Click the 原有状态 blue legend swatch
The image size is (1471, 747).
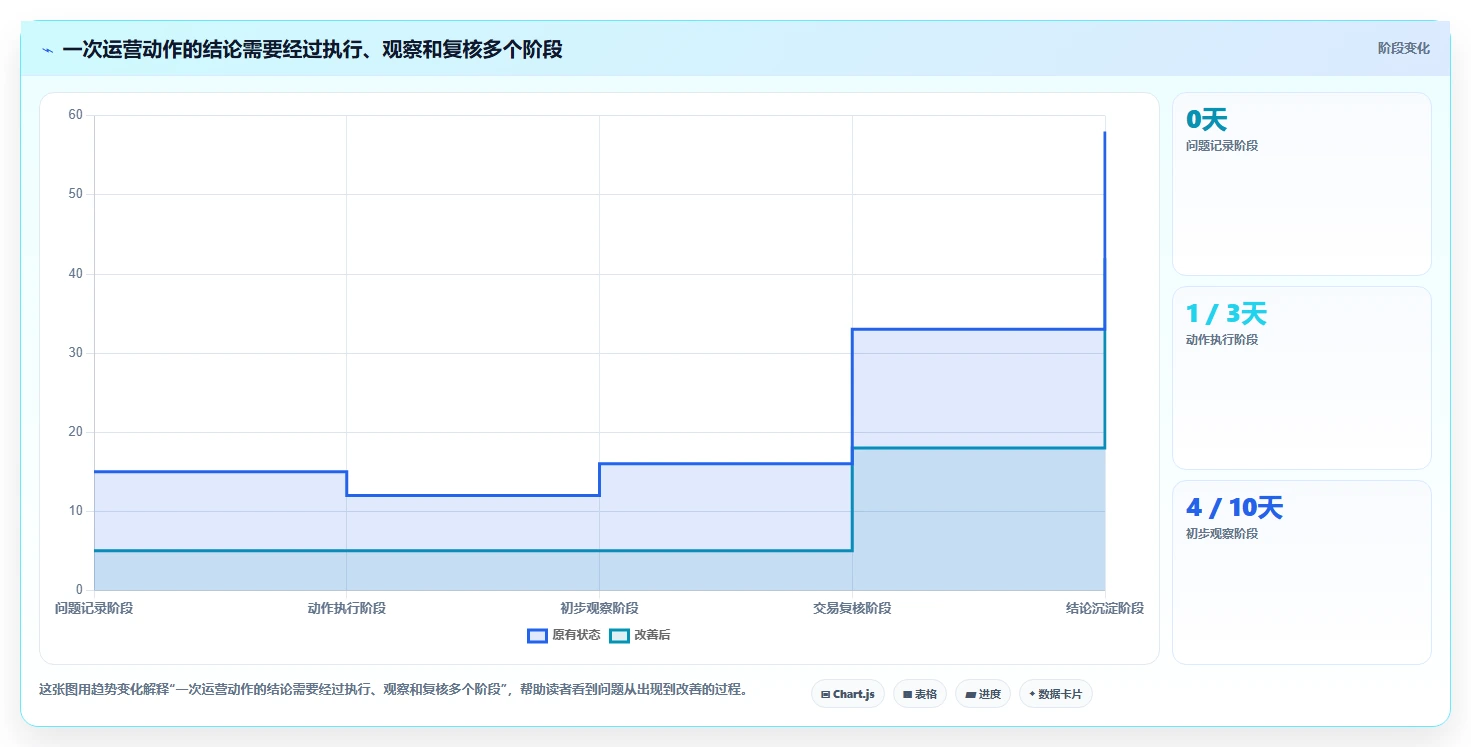tap(537, 635)
